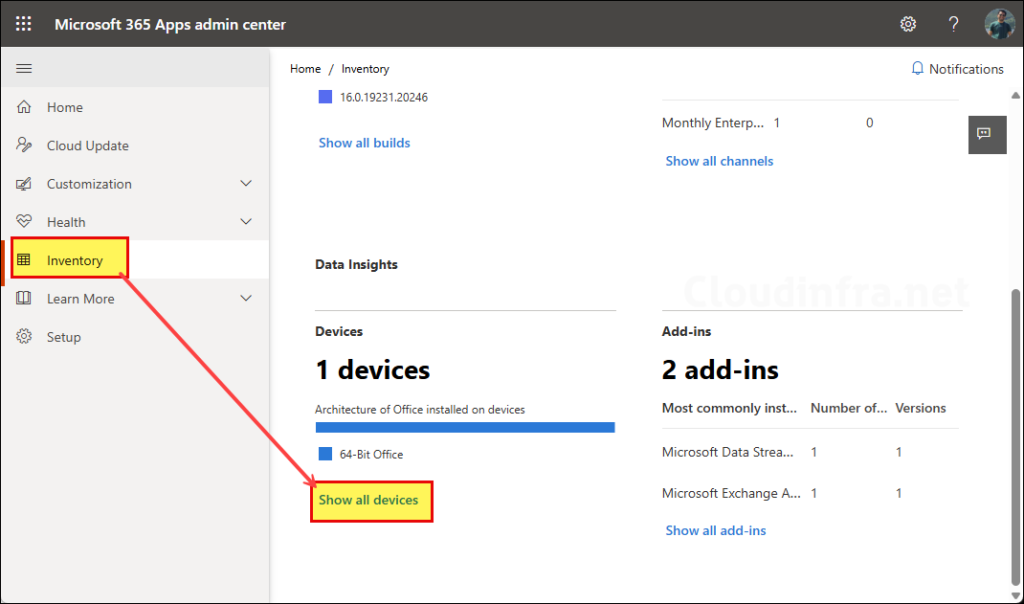Screen dimensions: 1024x604
Task: Open Show all channels link
Action: [x=719, y=161]
